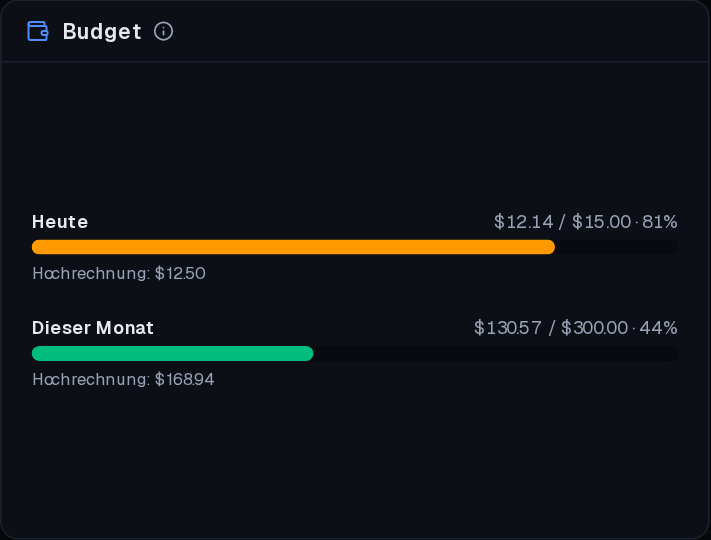This screenshot has width=711, height=540.
Task: Open the info icon next to Budget
Action: (x=163, y=31)
